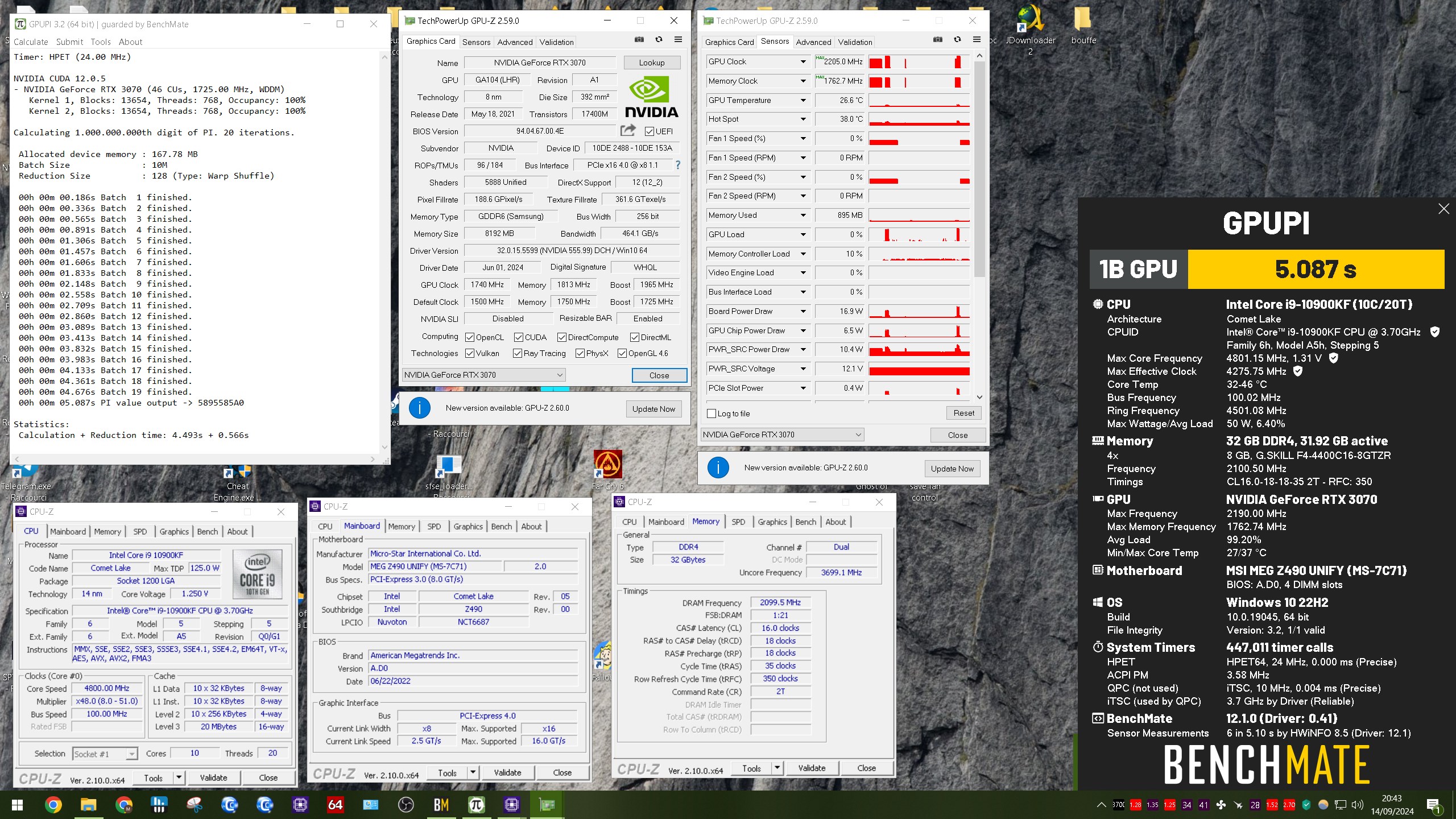Click GPU Clock 2205.0 MHz value field
Viewport: 1456px width, 819px height.
pos(839,61)
